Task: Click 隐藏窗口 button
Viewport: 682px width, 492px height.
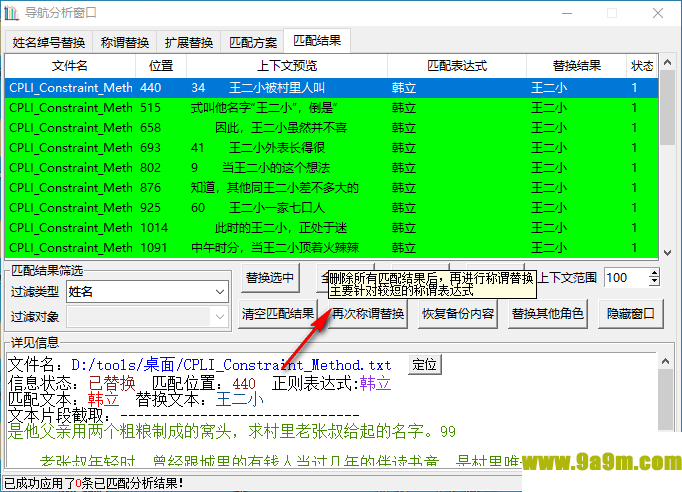Action: [631, 314]
